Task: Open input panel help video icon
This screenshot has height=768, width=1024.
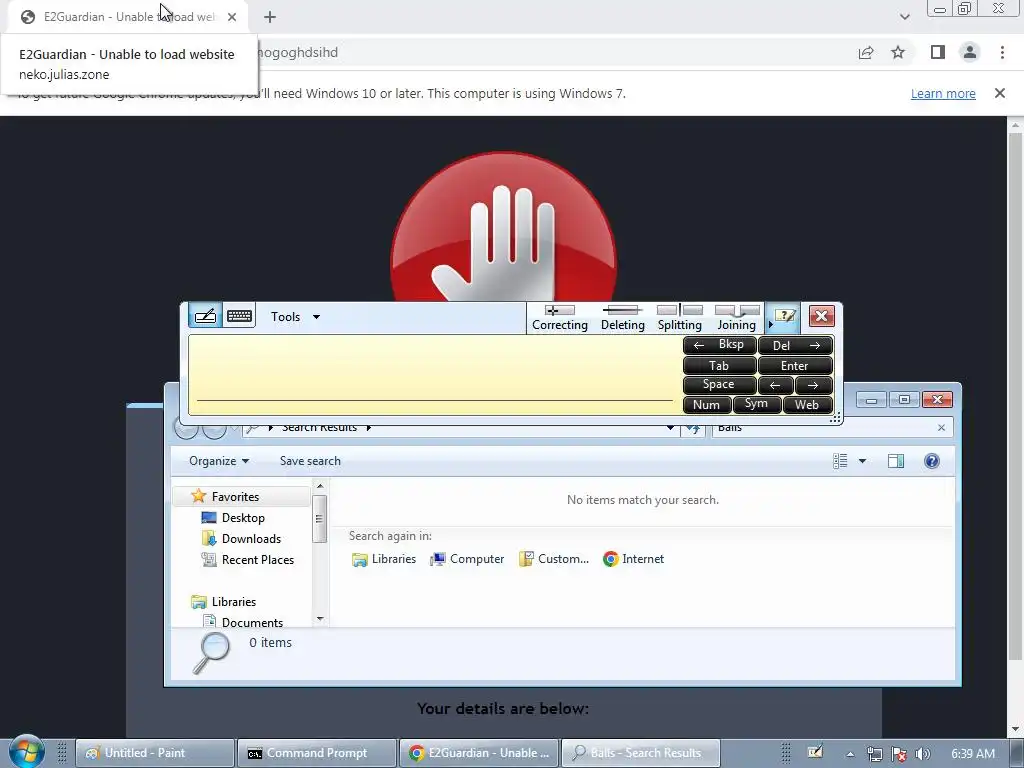Action: 783,317
